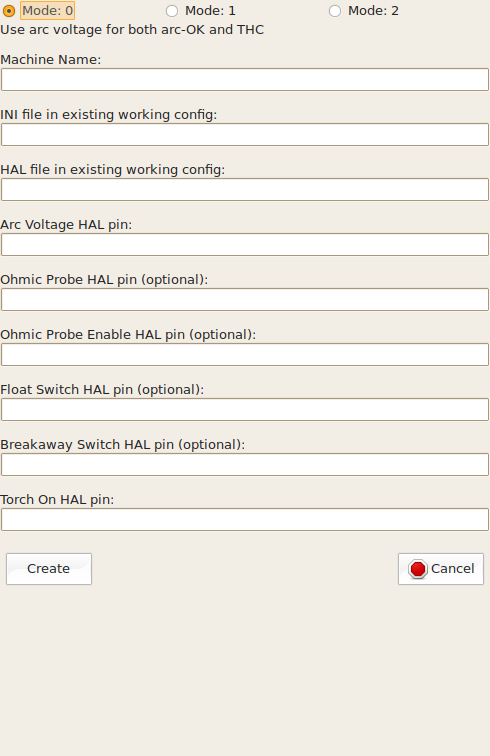Click the Machine Name label
Screen dimensions: 490x756
(51, 59)
